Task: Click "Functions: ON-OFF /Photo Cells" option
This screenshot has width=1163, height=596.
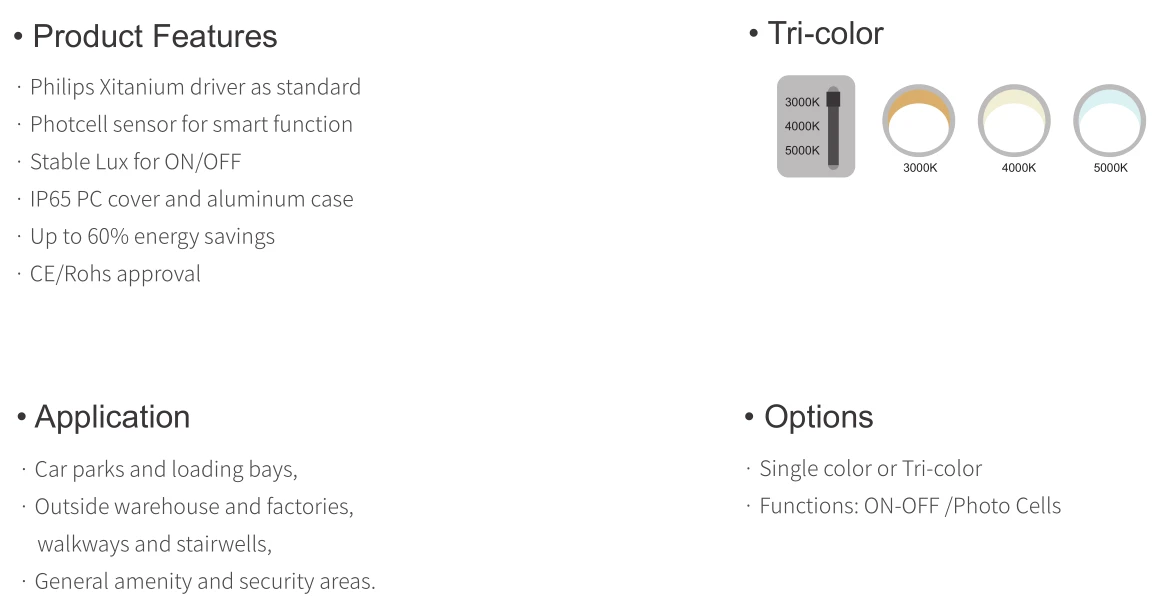Action: [x=910, y=506]
